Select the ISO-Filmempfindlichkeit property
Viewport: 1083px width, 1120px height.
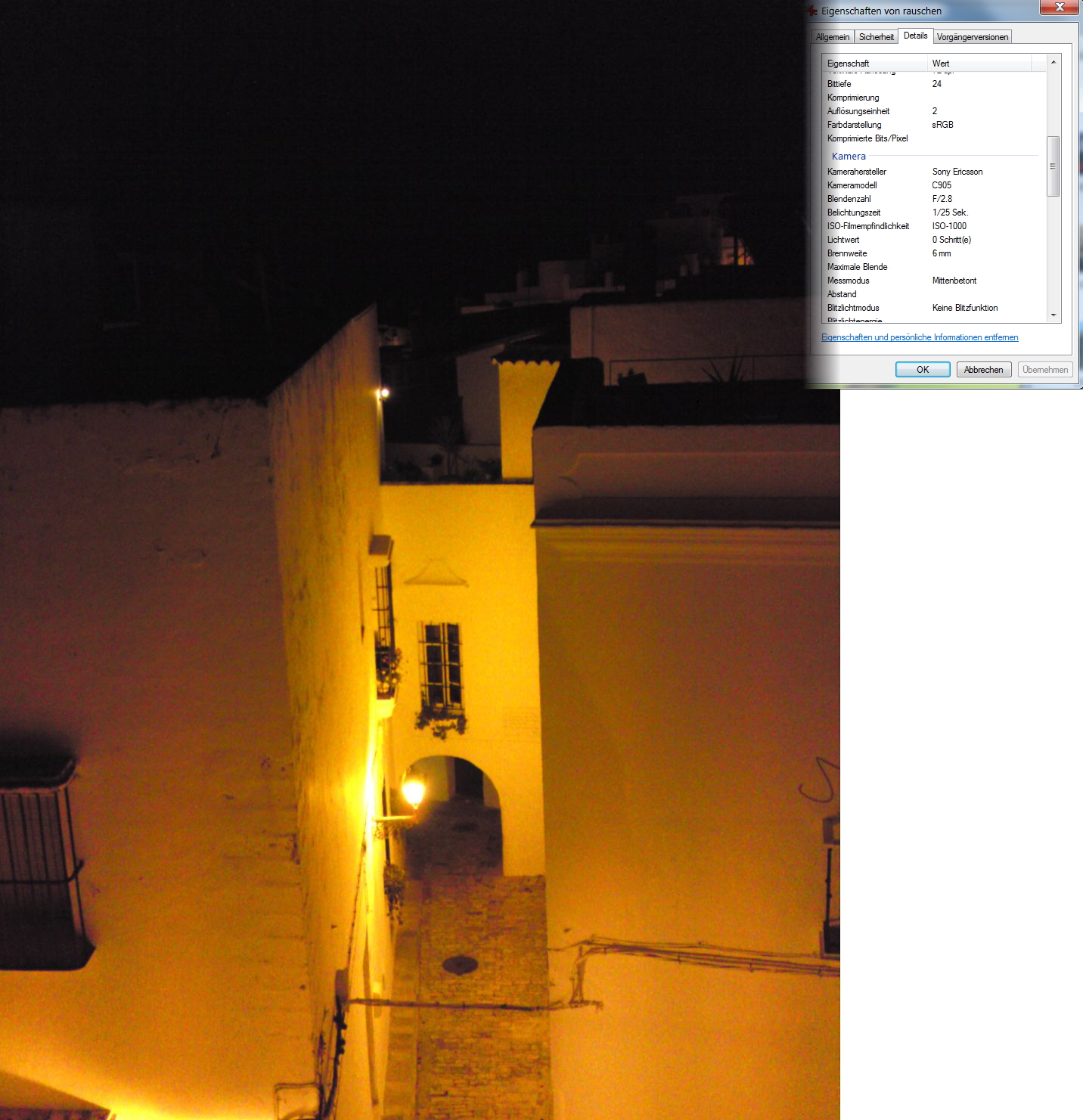[x=868, y=226]
